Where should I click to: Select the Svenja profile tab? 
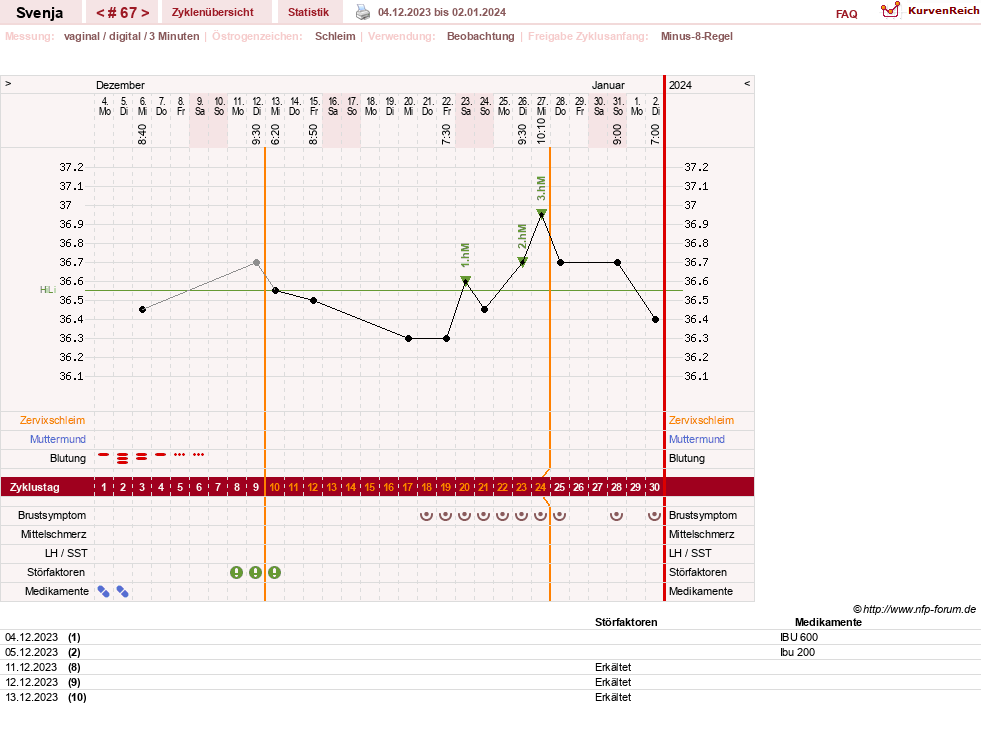pos(39,13)
